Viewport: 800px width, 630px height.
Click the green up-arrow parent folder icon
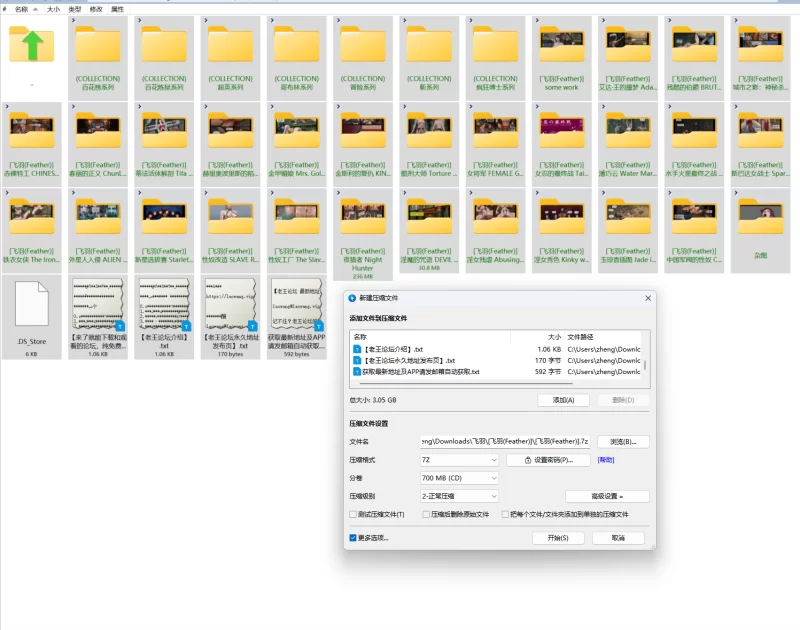click(x=32, y=46)
